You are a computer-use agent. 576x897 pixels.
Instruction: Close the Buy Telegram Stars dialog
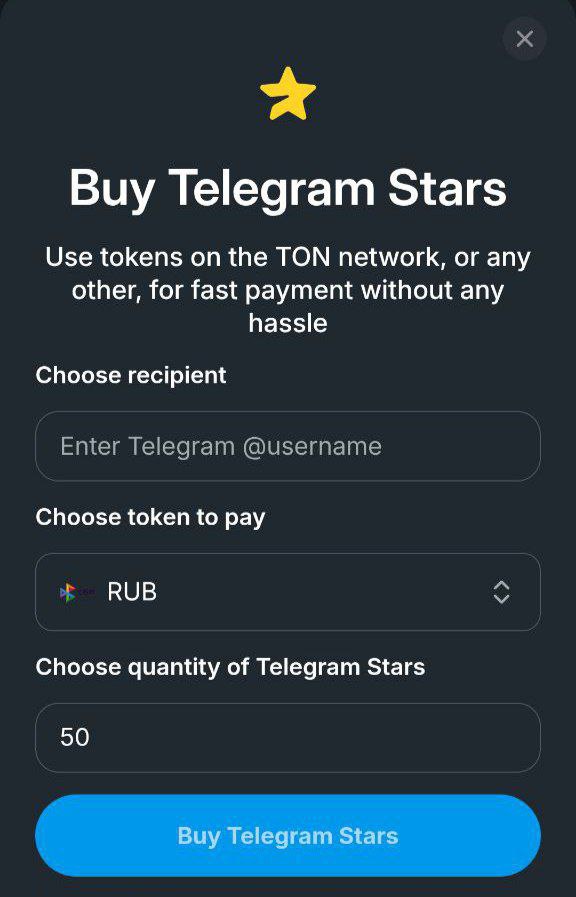click(525, 39)
